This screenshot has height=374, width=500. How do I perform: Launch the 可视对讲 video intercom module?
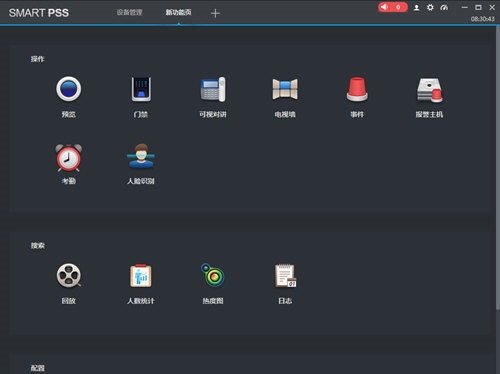[213, 89]
